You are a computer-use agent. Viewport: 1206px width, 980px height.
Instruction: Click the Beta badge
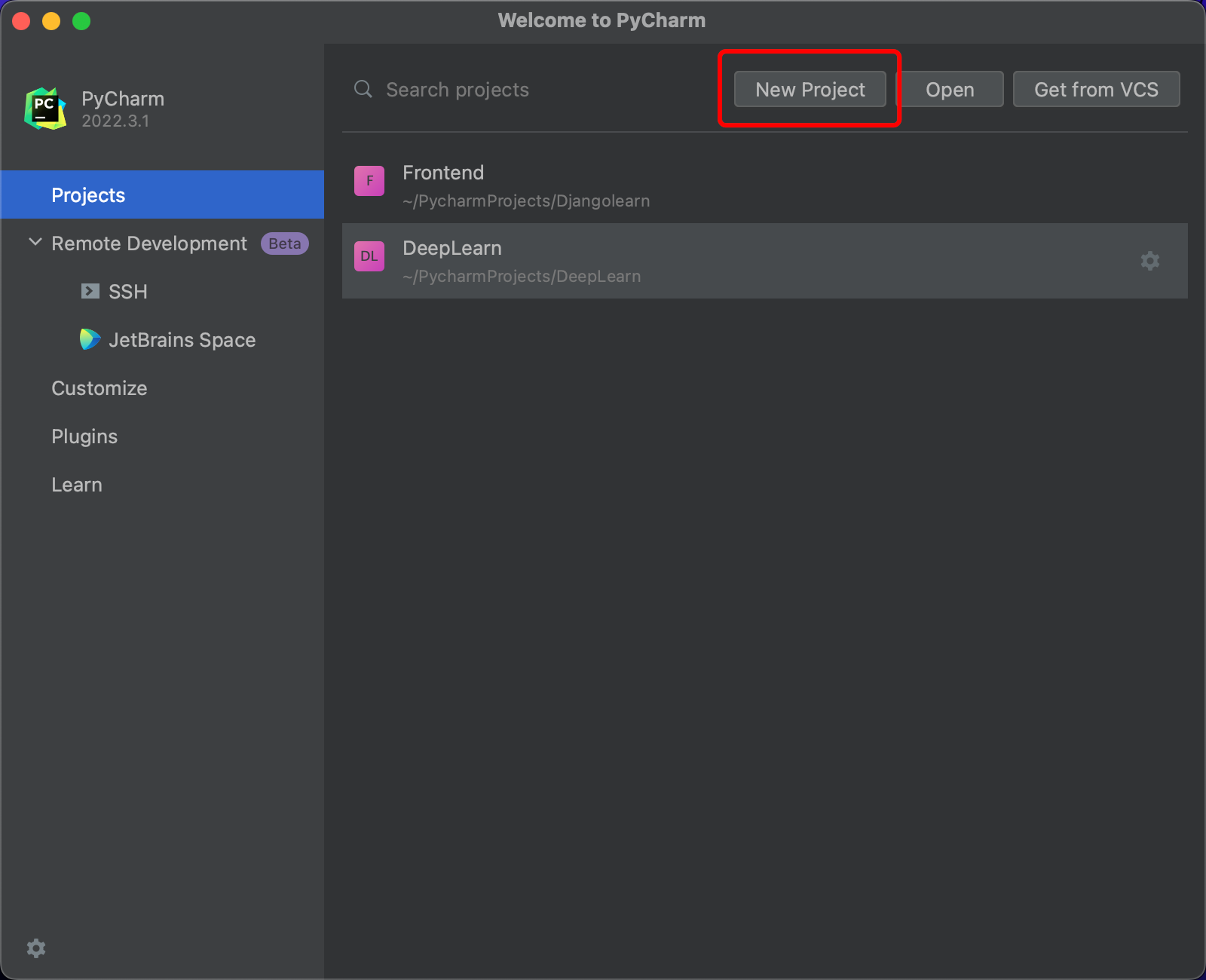pos(285,243)
